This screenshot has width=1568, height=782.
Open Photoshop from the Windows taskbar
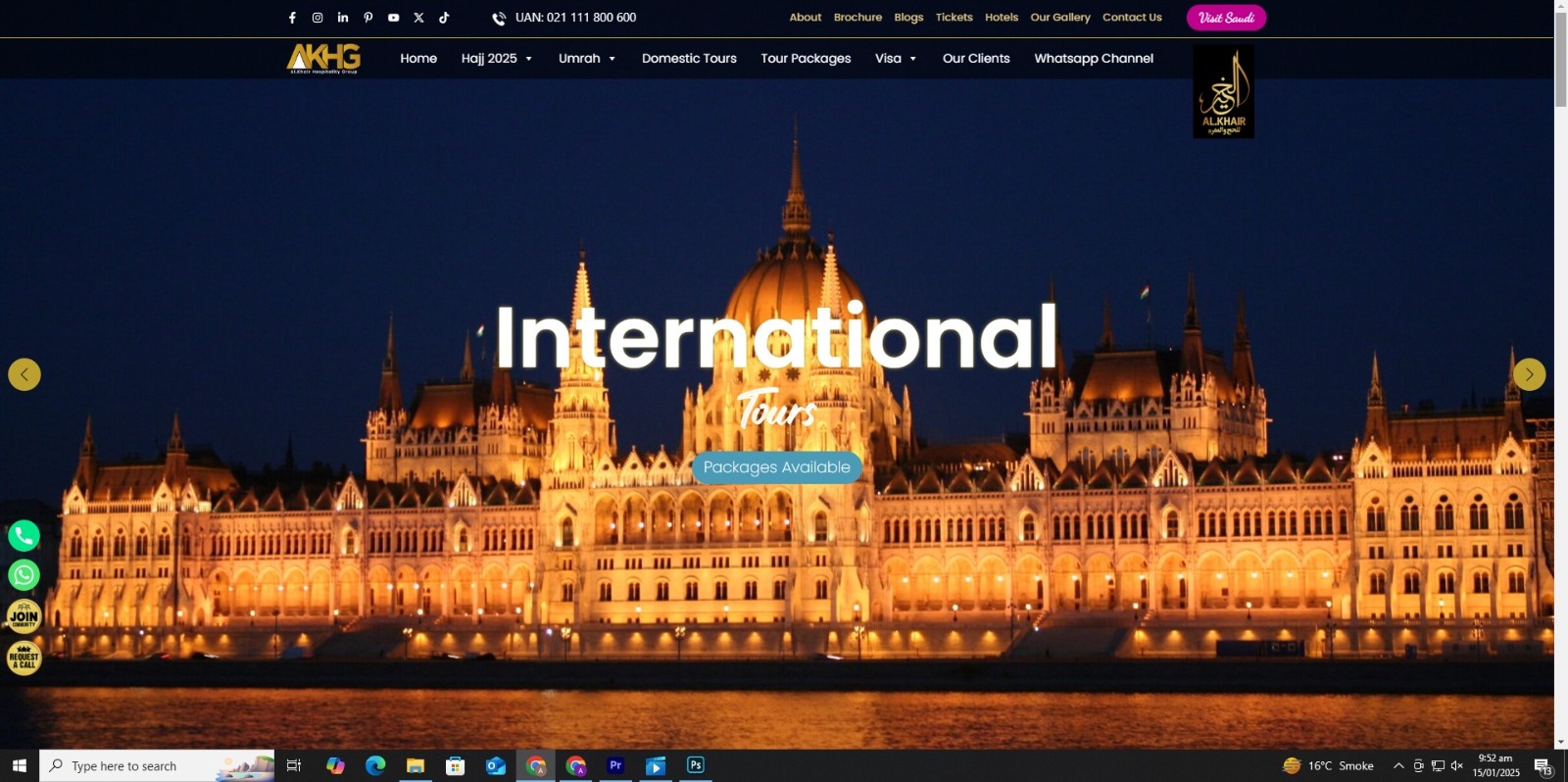[696, 765]
